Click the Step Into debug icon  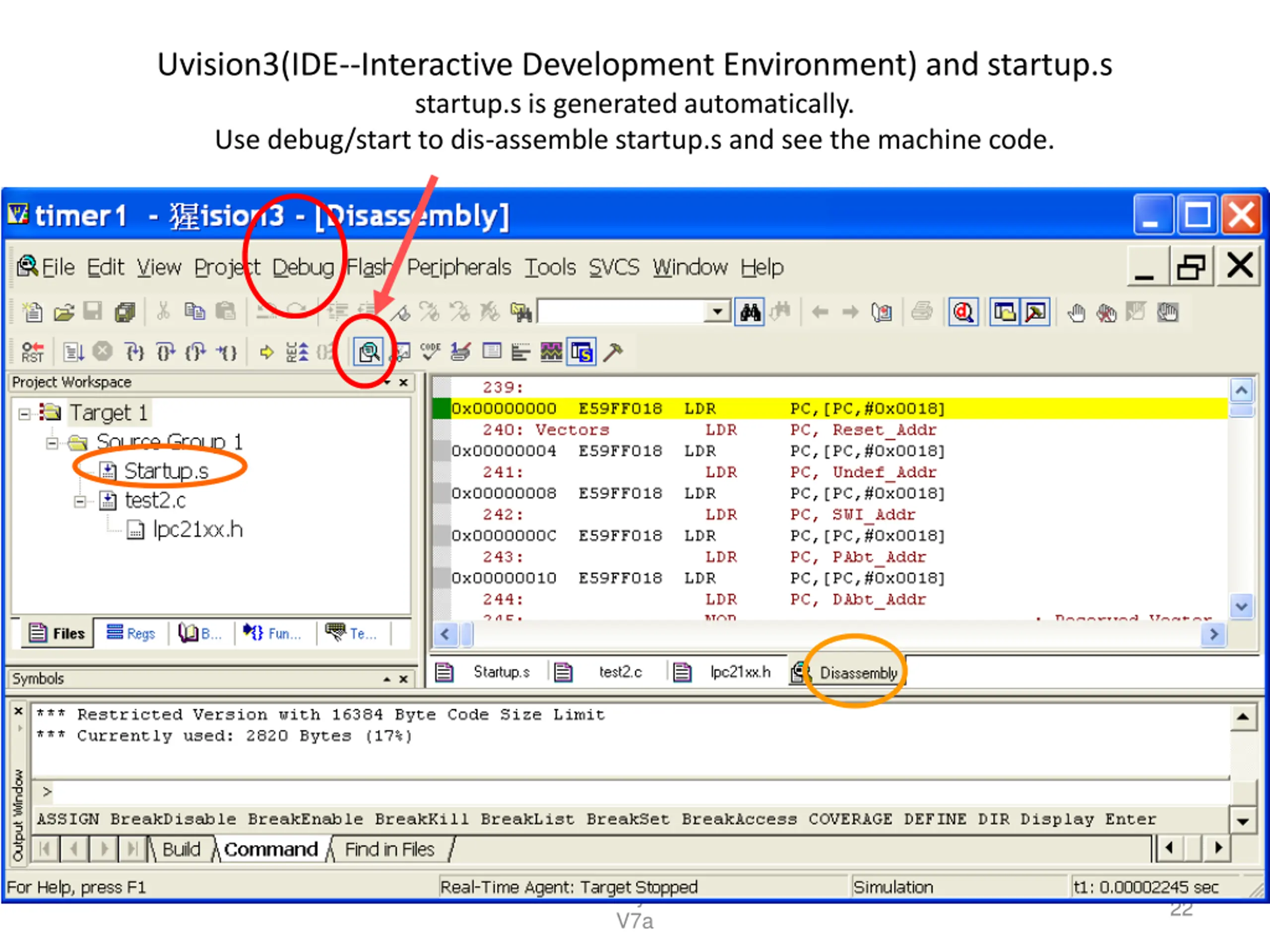134,352
